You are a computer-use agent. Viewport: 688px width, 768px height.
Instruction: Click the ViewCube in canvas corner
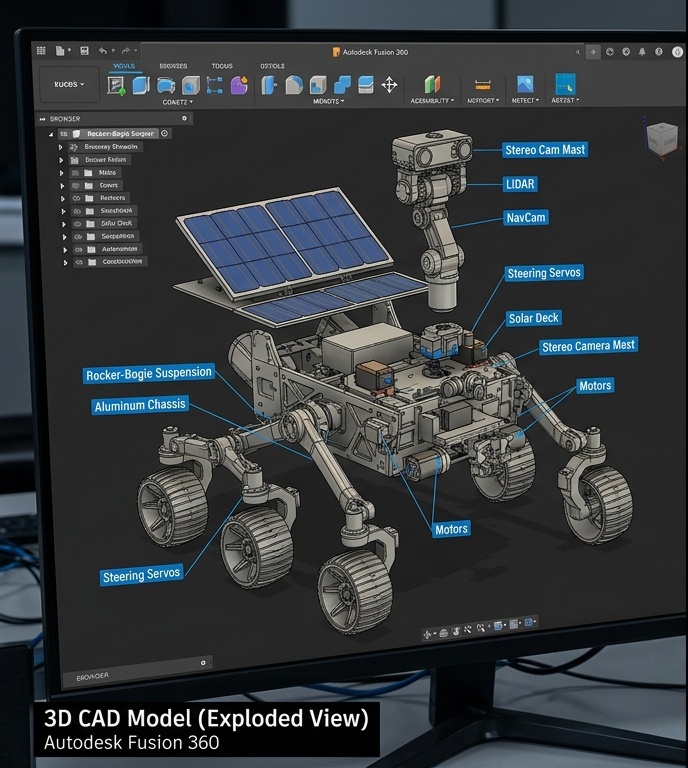point(662,138)
